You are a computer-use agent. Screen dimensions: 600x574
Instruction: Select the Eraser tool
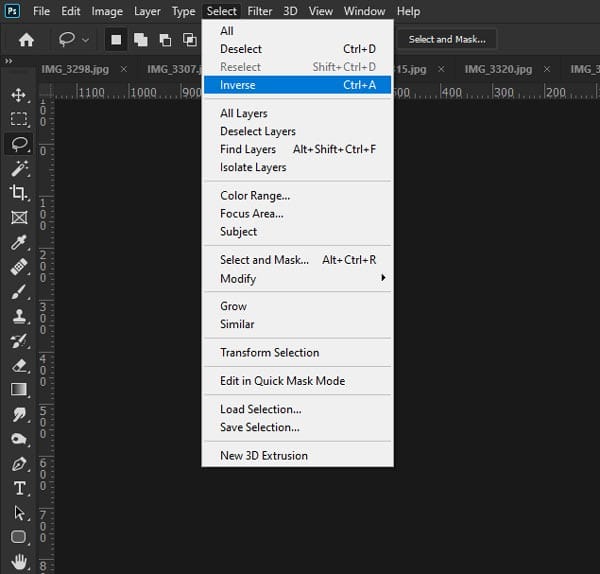19,365
